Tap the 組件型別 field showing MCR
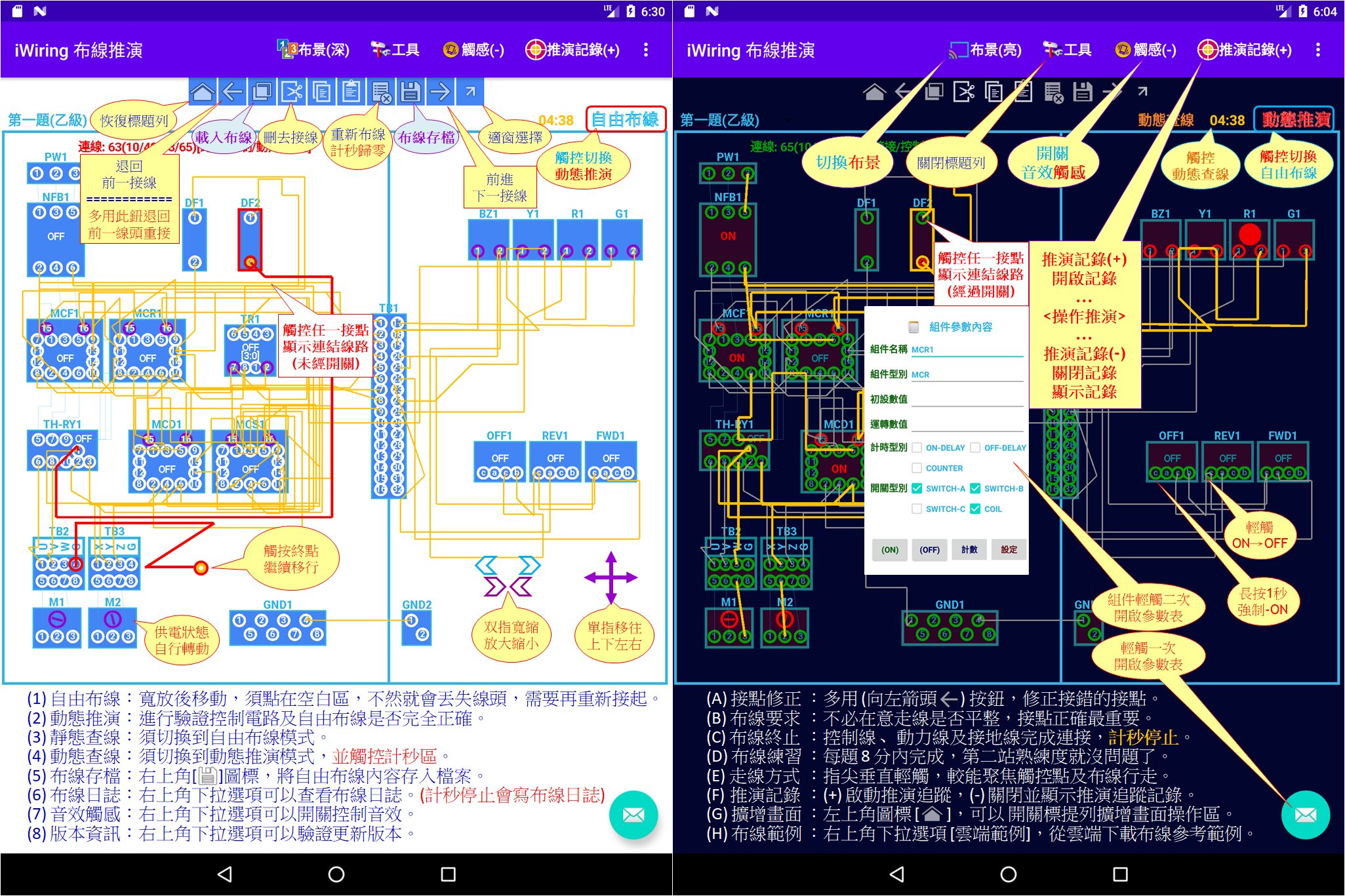 [967, 374]
